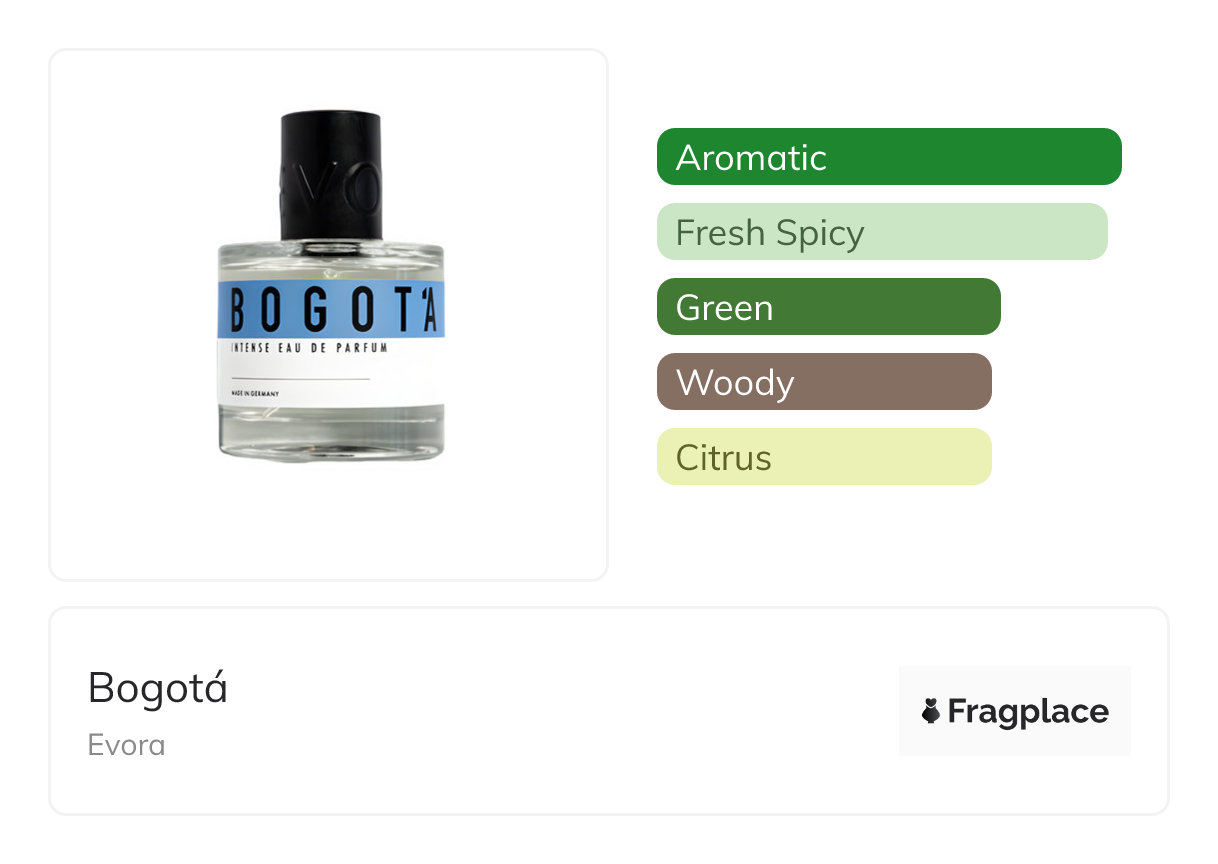
Task: Click the Intense Eau de Parfum text
Action: (309, 349)
